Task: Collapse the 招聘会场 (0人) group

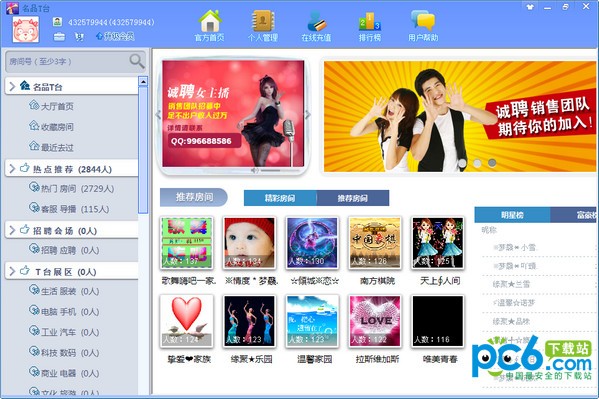Action: [x=12, y=230]
